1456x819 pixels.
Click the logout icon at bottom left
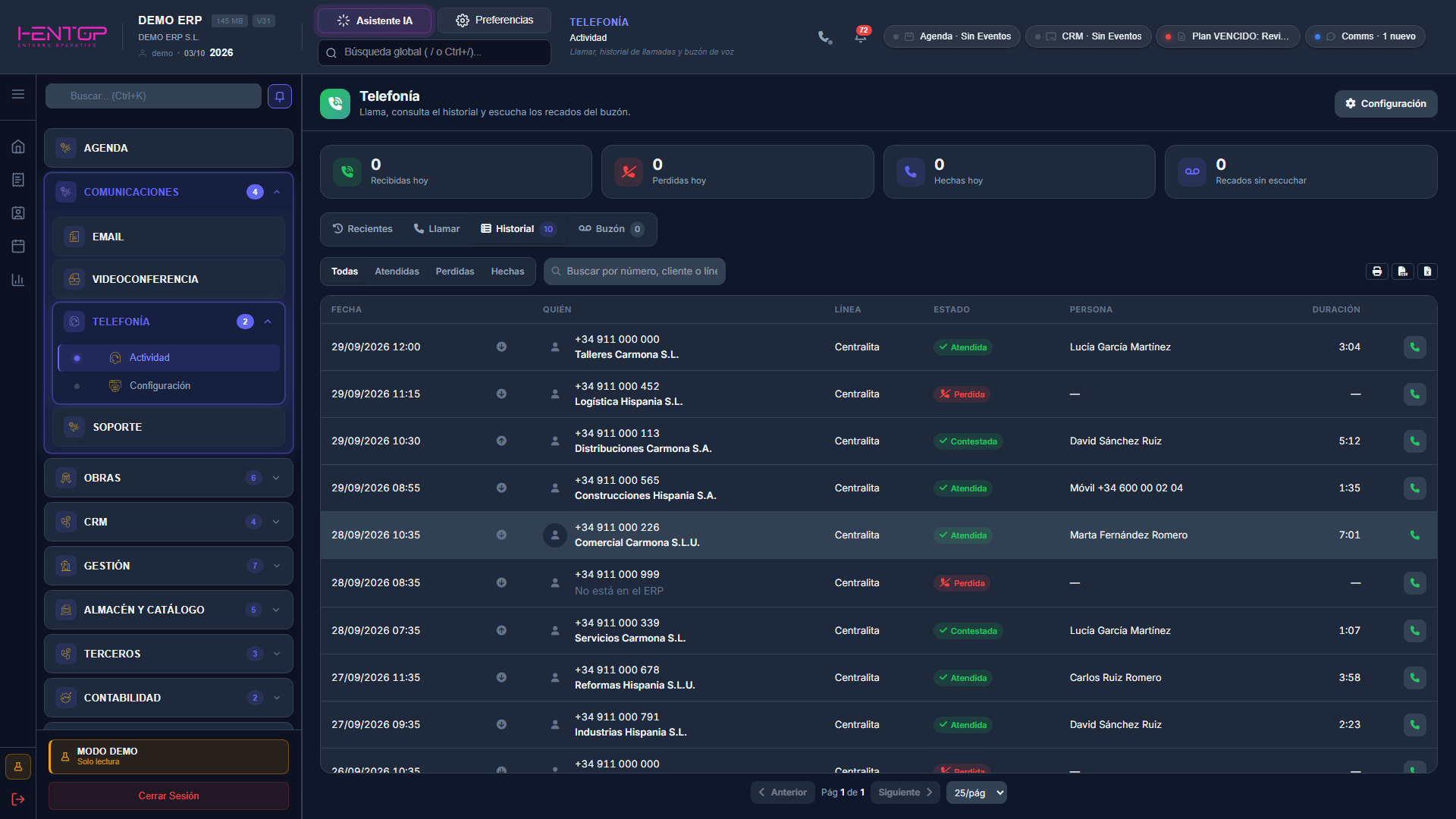point(18,799)
